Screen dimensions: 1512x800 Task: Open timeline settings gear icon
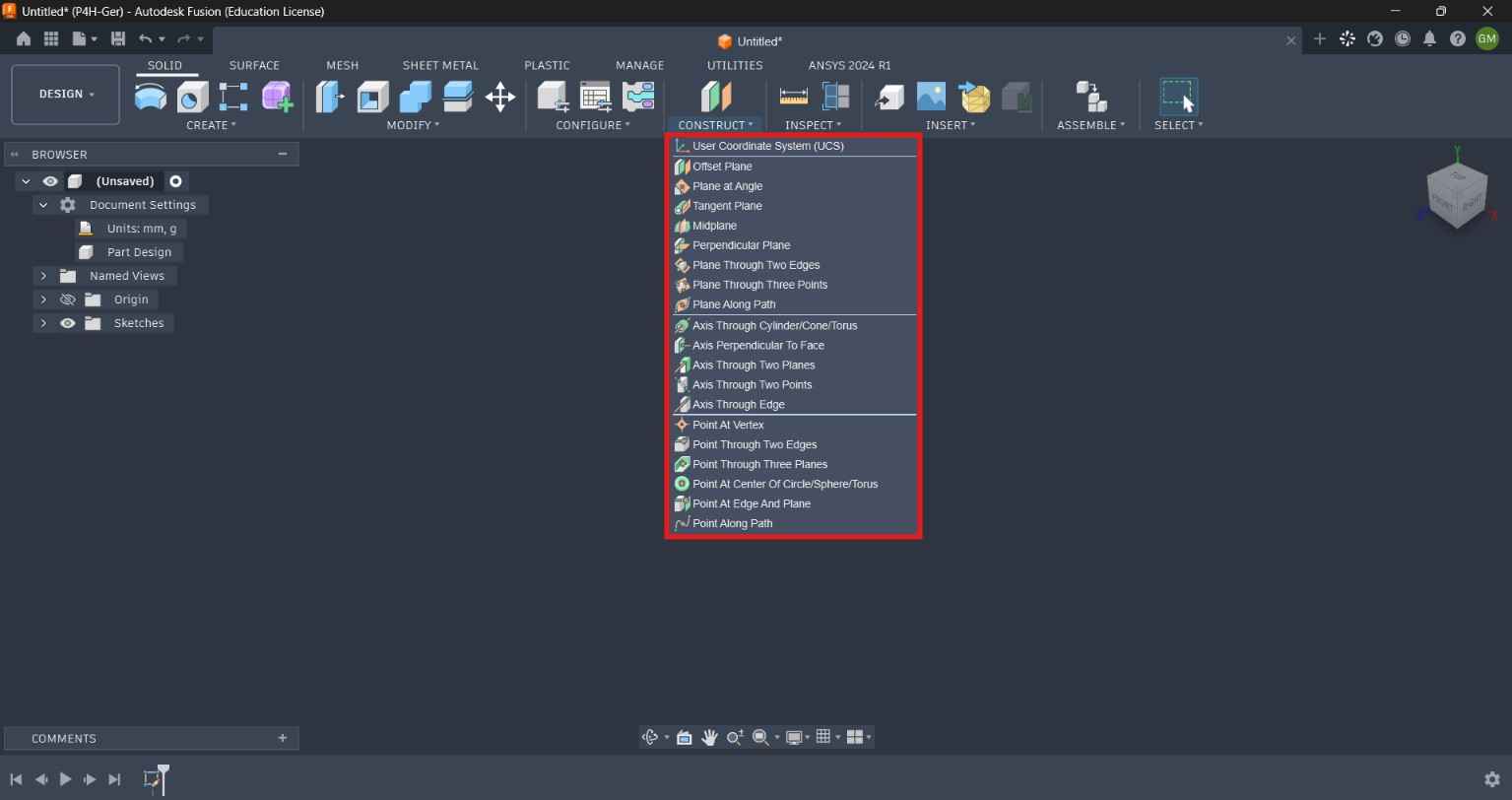coord(1491,779)
